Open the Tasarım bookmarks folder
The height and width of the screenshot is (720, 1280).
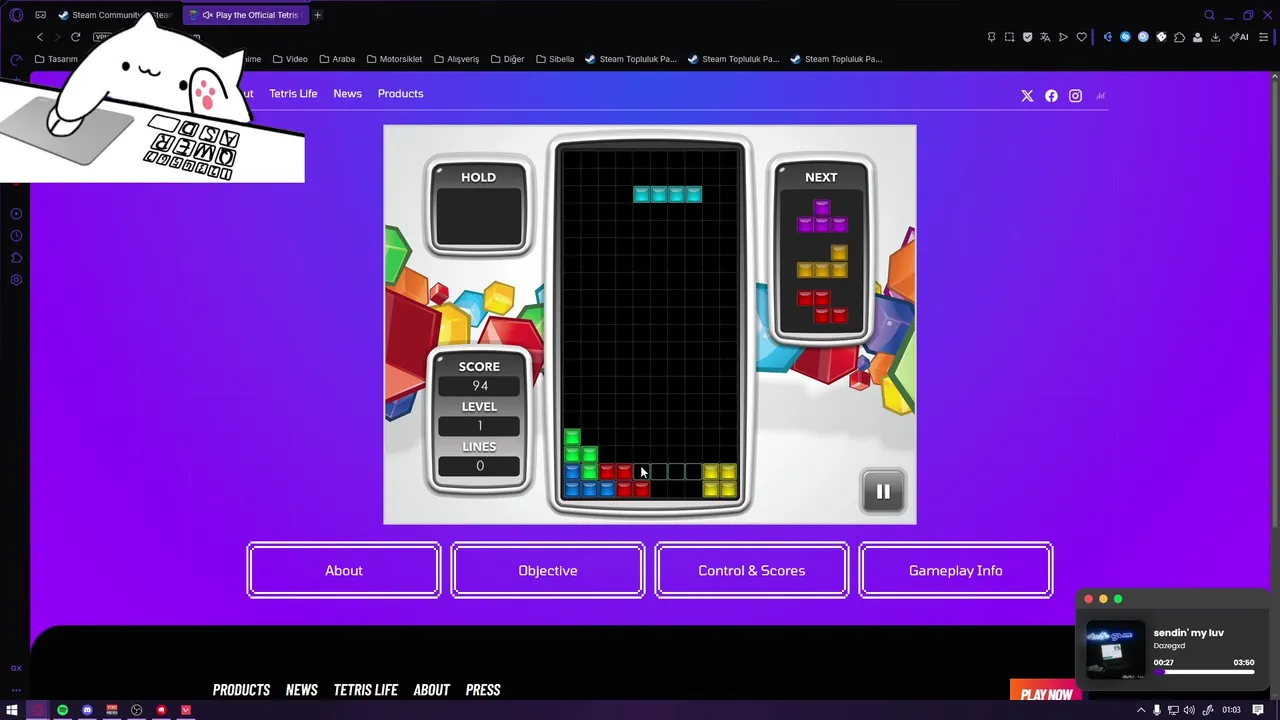tap(56, 59)
